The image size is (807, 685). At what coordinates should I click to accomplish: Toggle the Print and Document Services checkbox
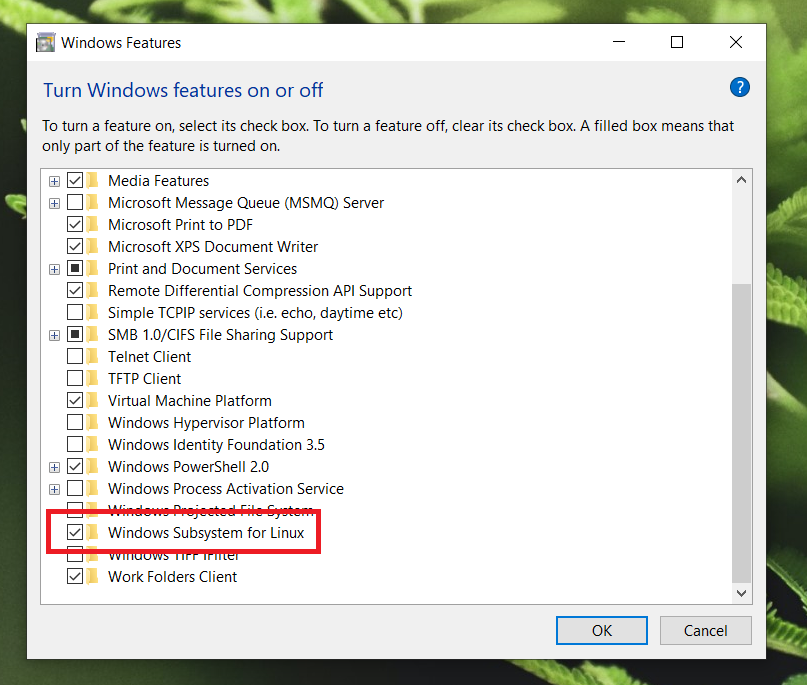tap(75, 269)
